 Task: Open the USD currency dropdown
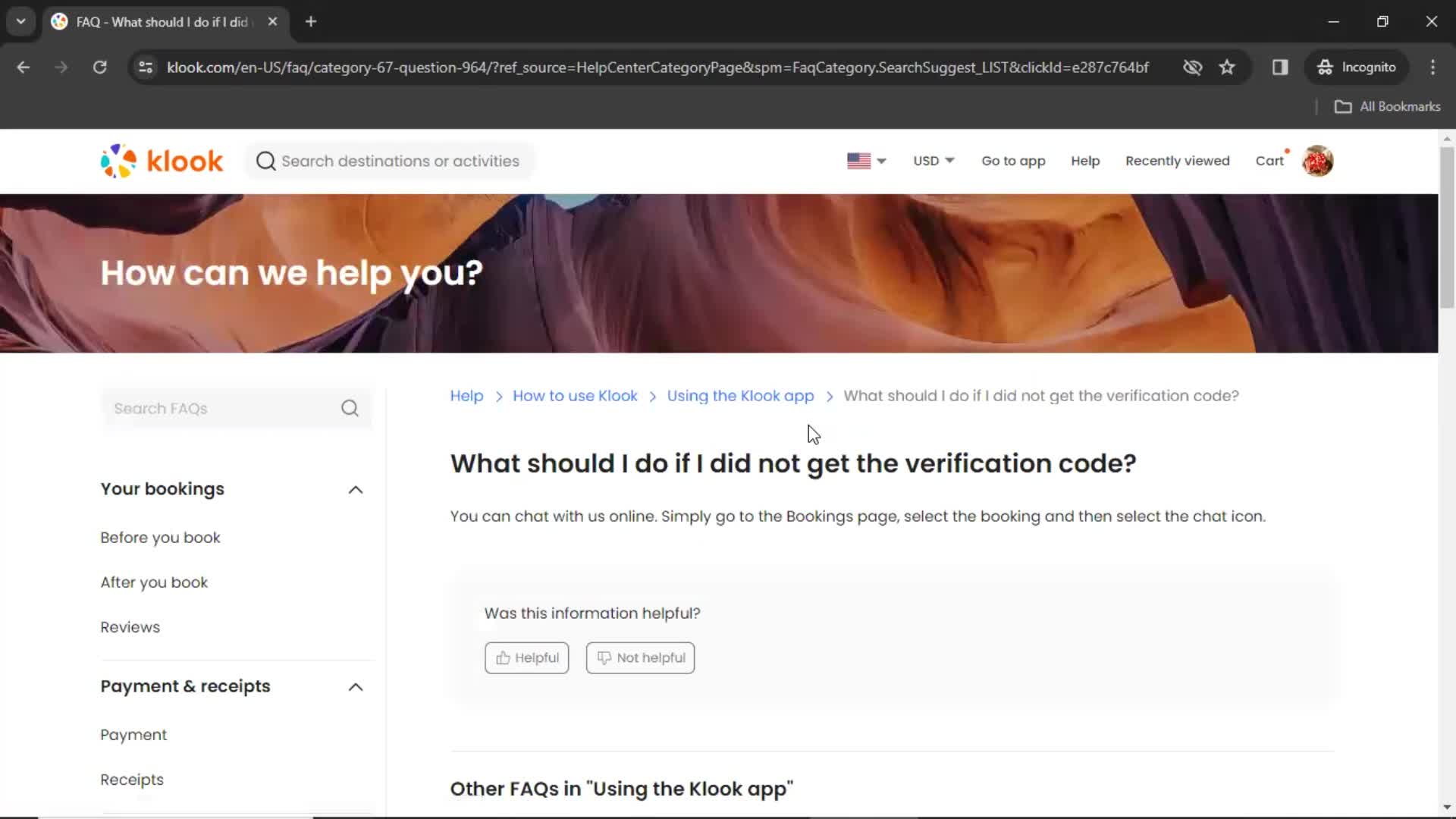[x=934, y=161]
